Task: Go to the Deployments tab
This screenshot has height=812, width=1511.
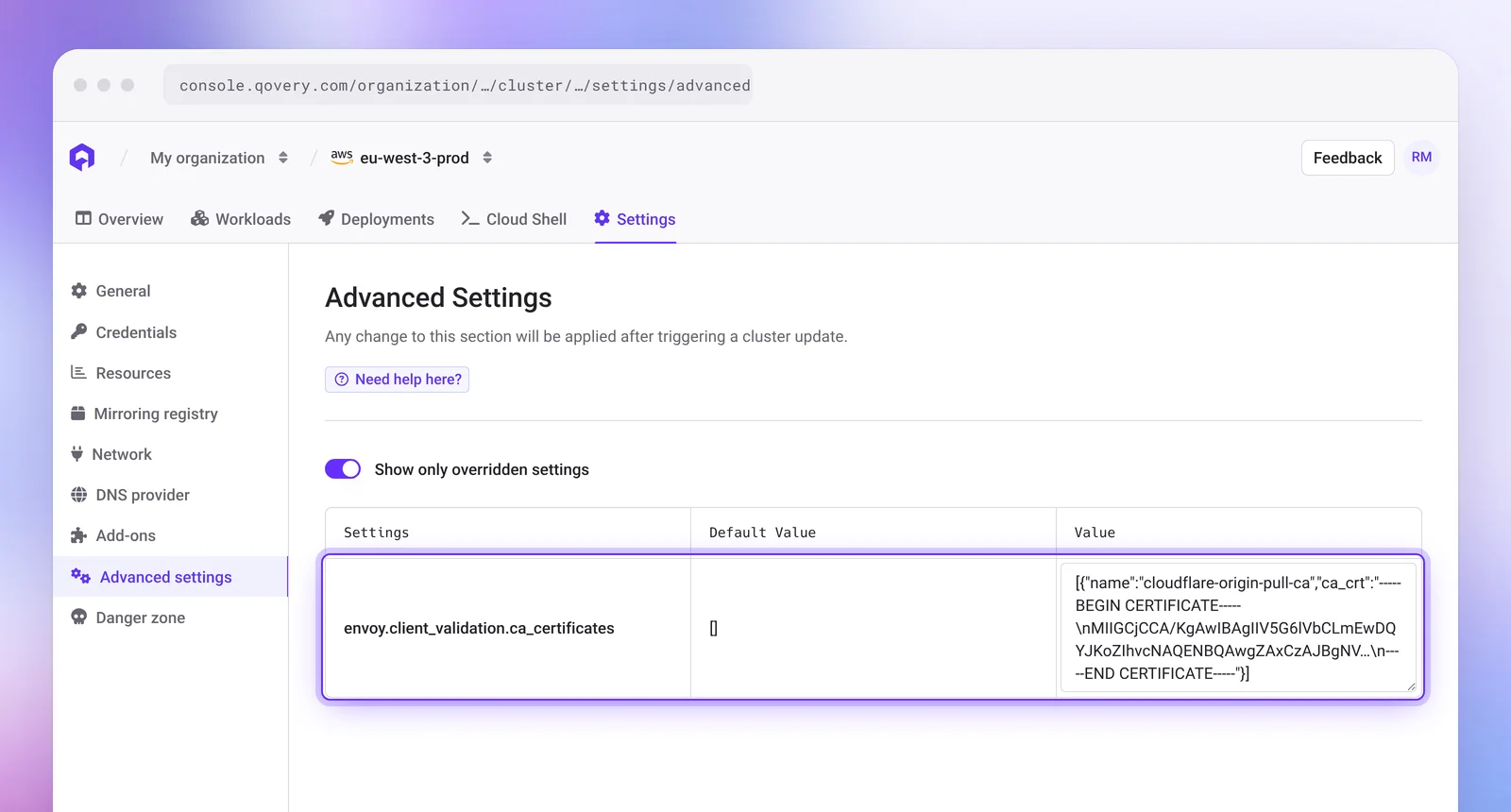Action: 376,219
